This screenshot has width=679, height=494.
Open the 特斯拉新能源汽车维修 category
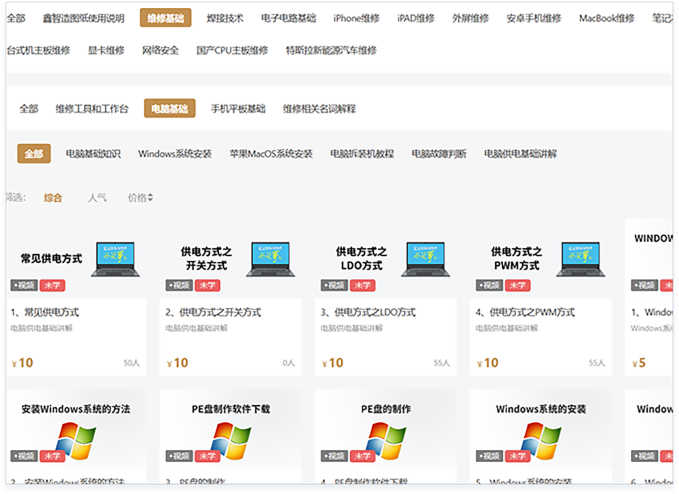point(331,50)
